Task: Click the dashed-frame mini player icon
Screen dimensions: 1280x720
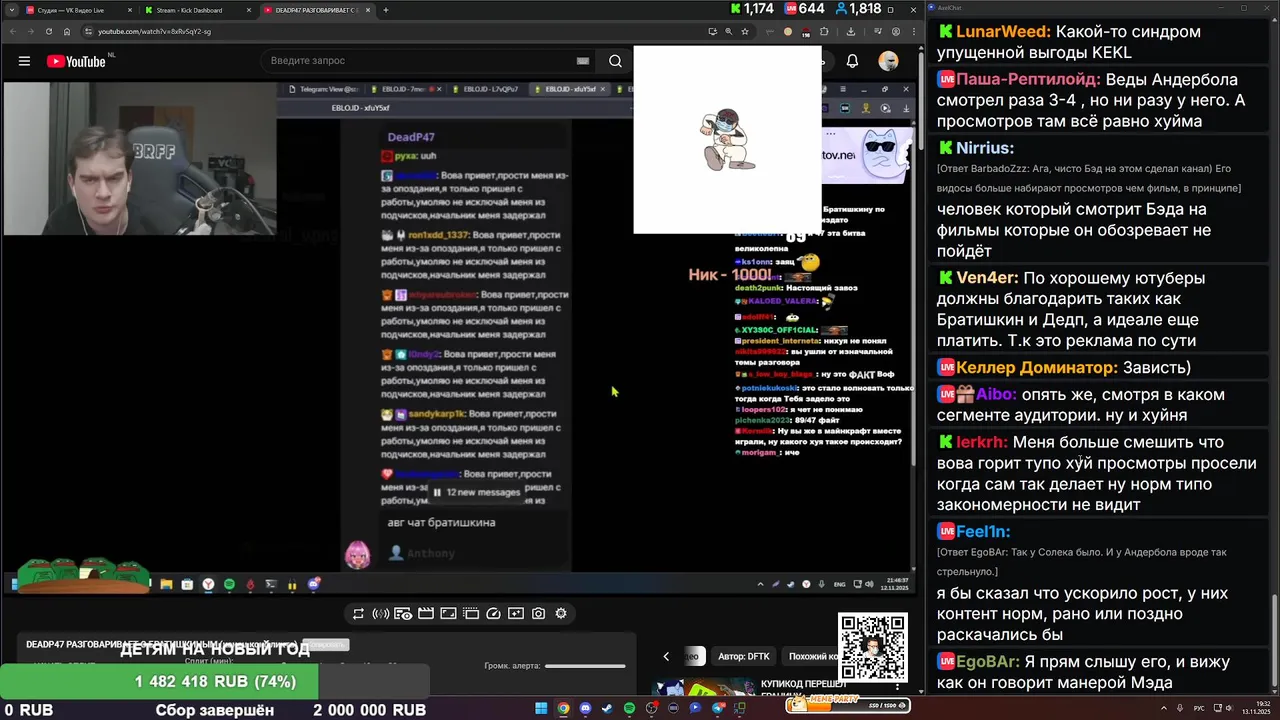Action: [471, 614]
